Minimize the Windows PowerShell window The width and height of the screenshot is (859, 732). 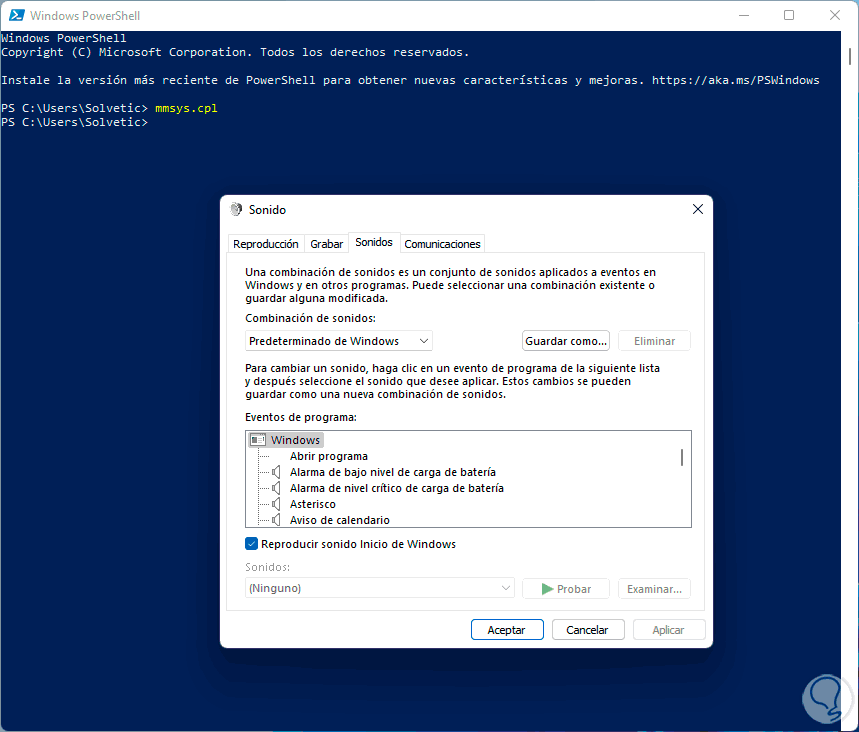click(743, 15)
